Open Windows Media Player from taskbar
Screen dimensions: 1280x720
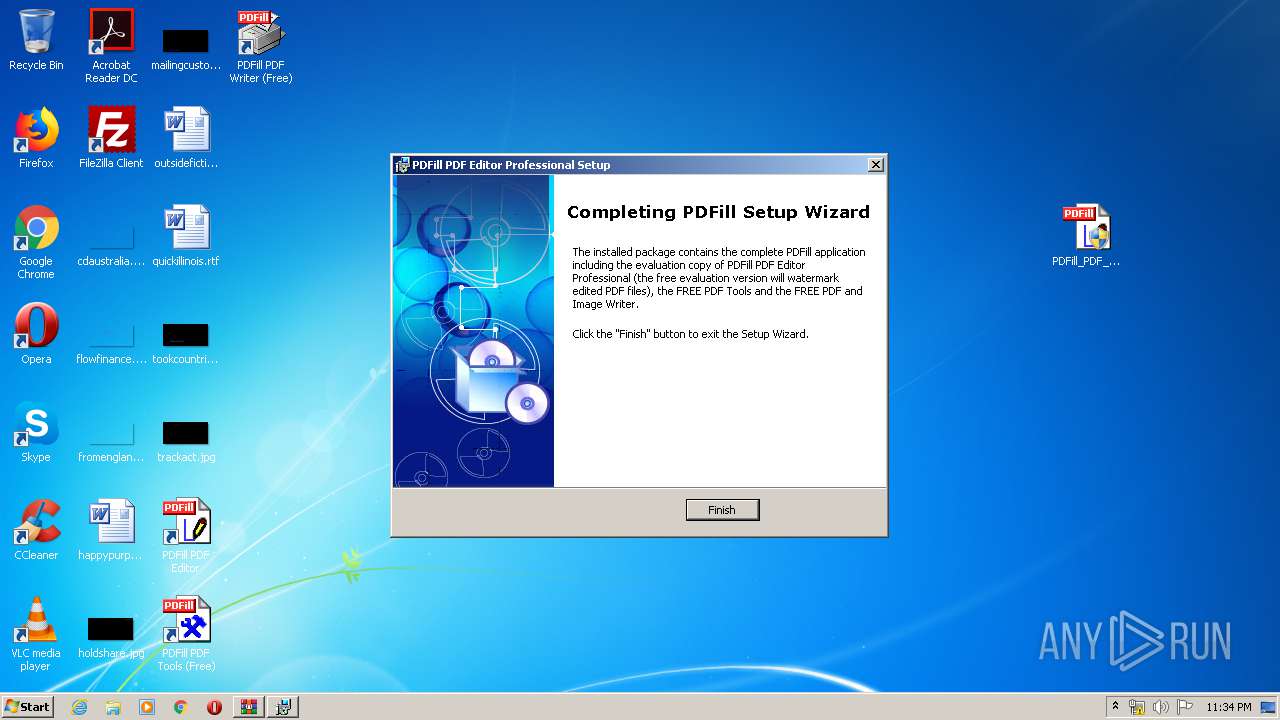[x=147, y=707]
